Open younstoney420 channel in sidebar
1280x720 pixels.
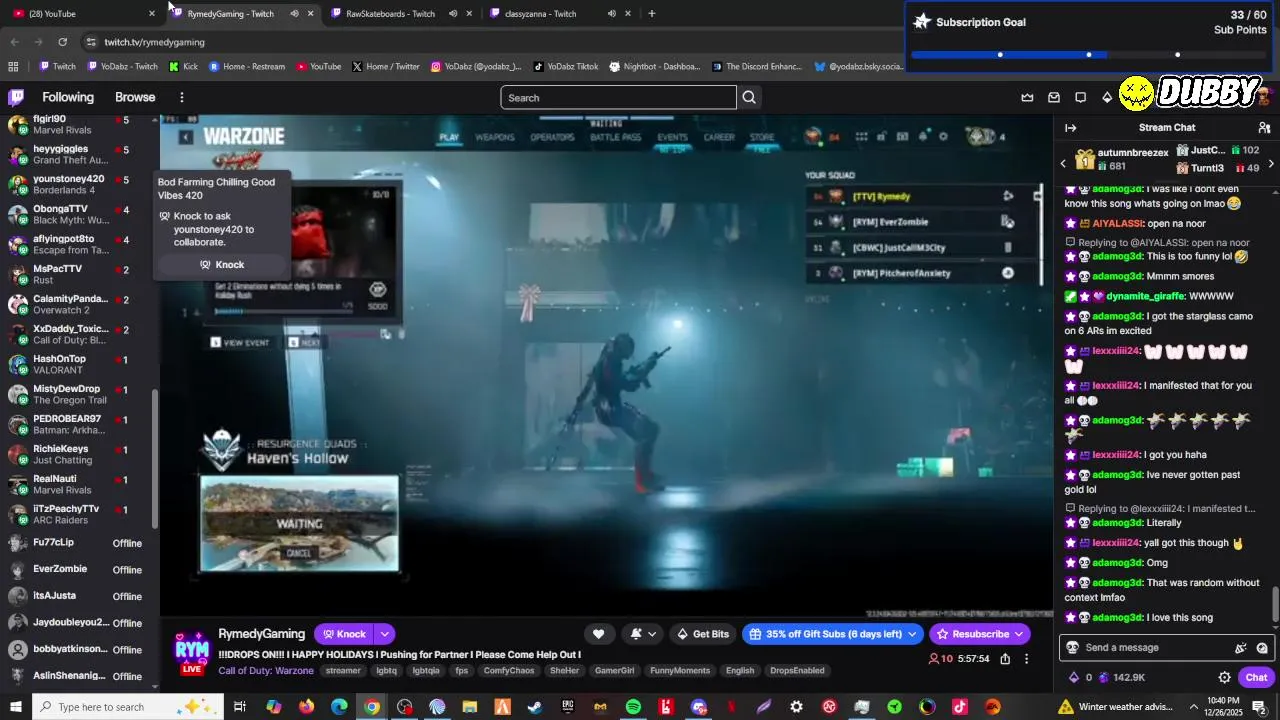(78, 184)
